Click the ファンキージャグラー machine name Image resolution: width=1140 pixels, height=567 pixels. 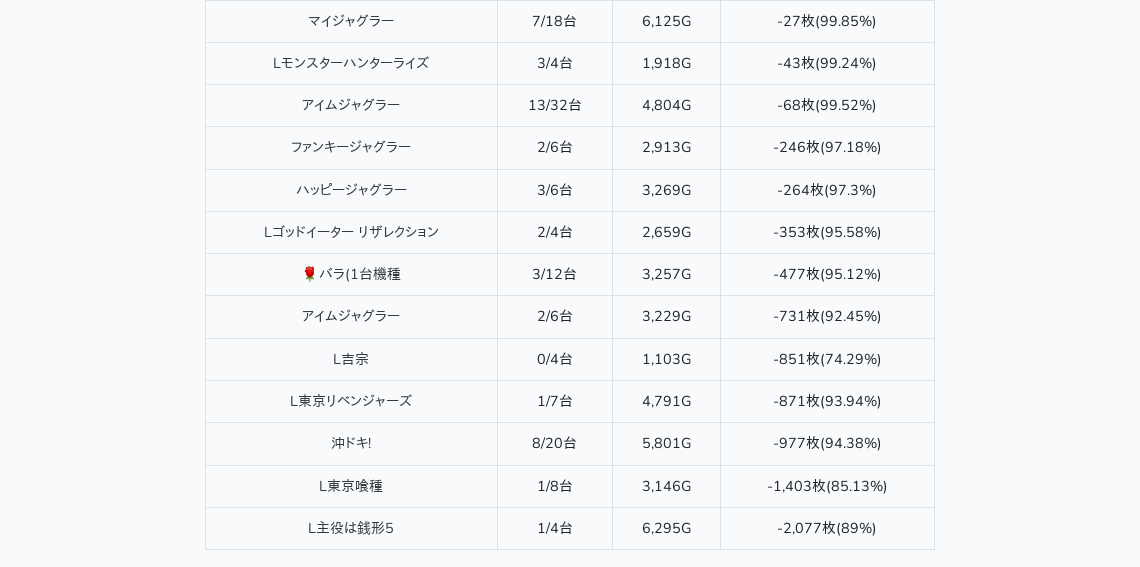351,147
